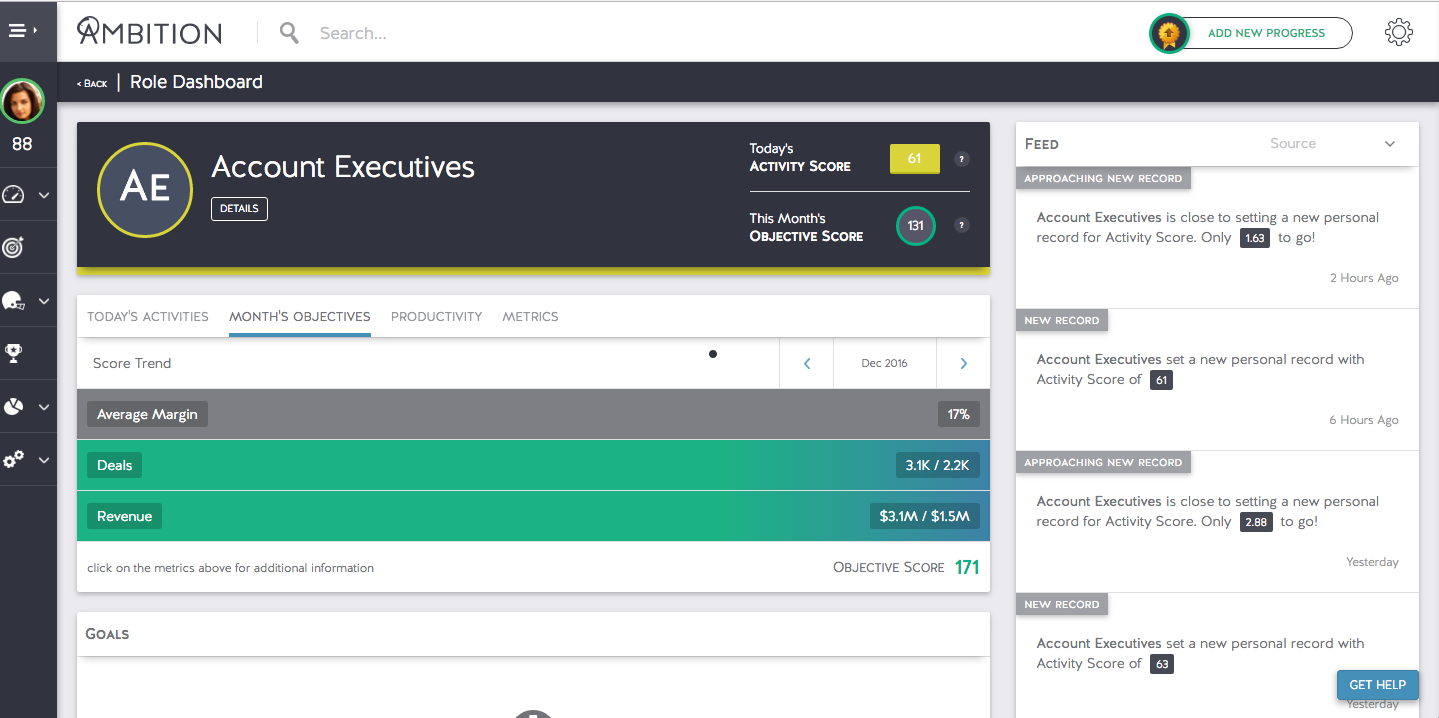This screenshot has height=718, width=1439.
Task: Click the search magnifier icon
Action: tap(288, 32)
